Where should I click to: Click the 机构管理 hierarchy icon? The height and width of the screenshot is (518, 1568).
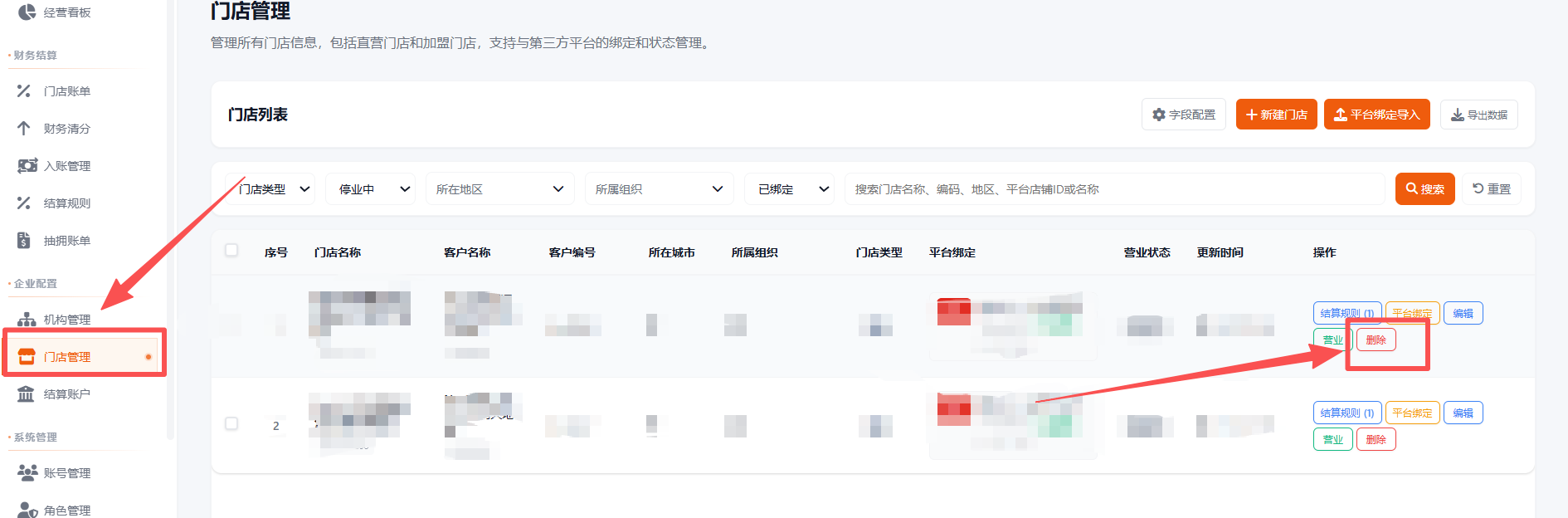click(27, 319)
